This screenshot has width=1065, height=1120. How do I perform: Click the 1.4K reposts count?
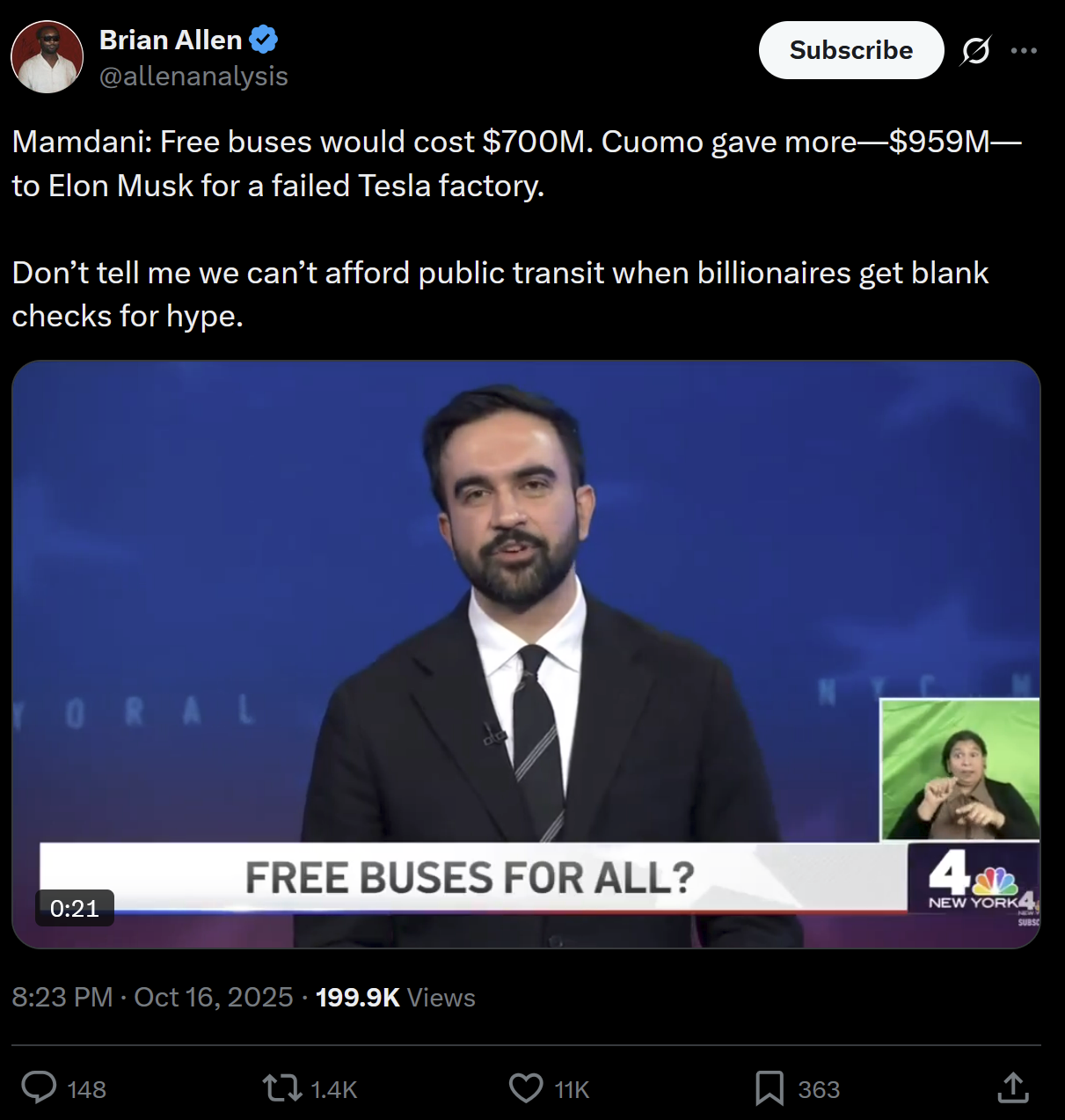tap(333, 1090)
